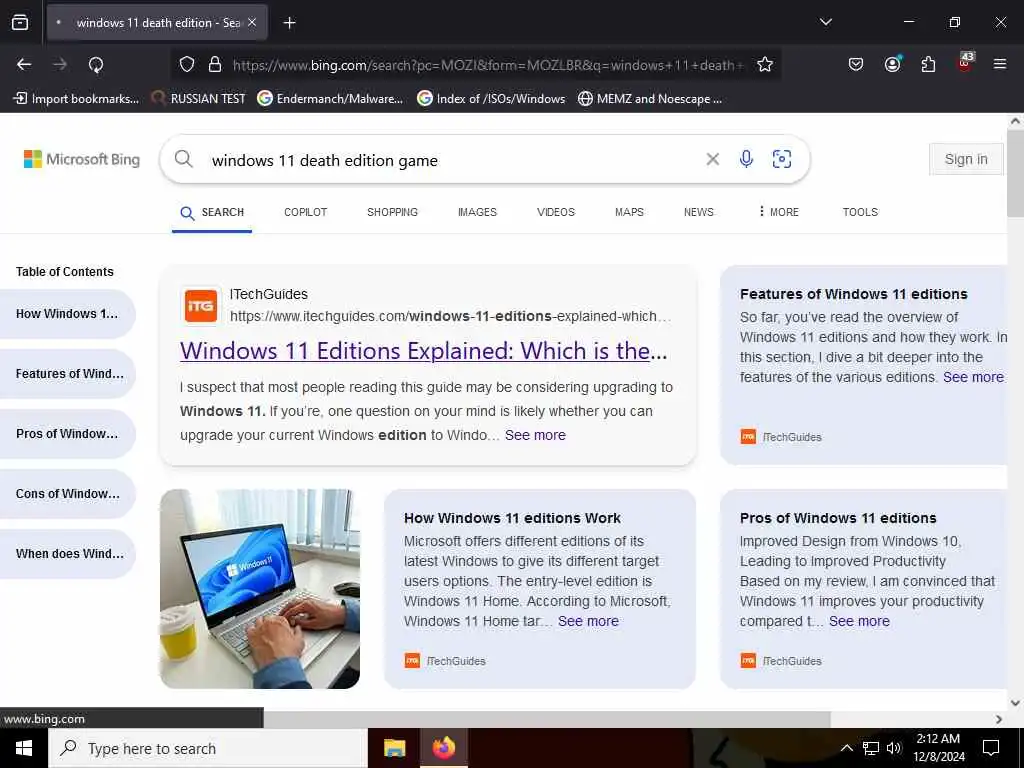
Task: Start voice search with microphone icon
Action: coord(746,159)
